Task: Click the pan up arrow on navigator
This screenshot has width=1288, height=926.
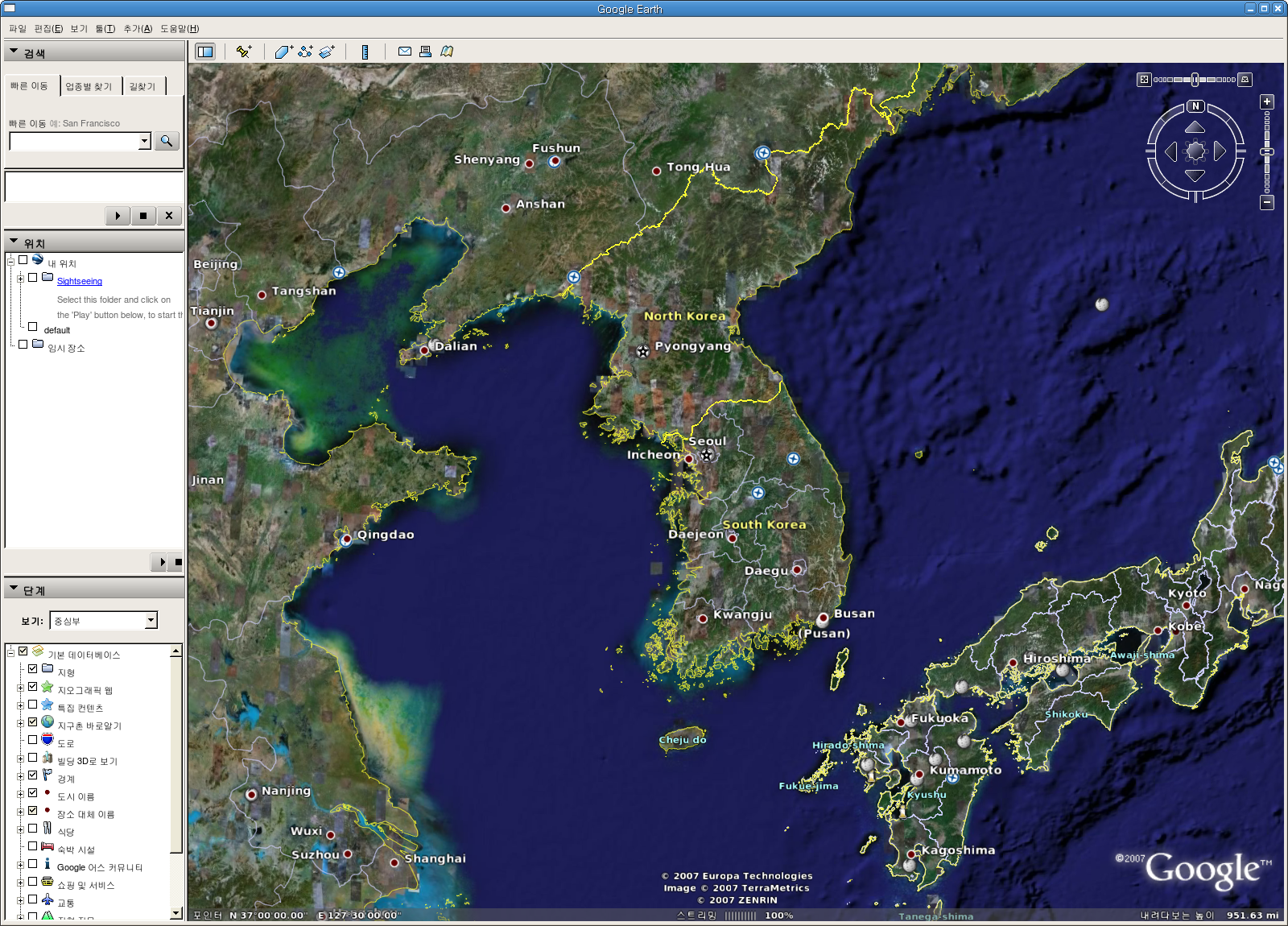Action: pos(1195,127)
